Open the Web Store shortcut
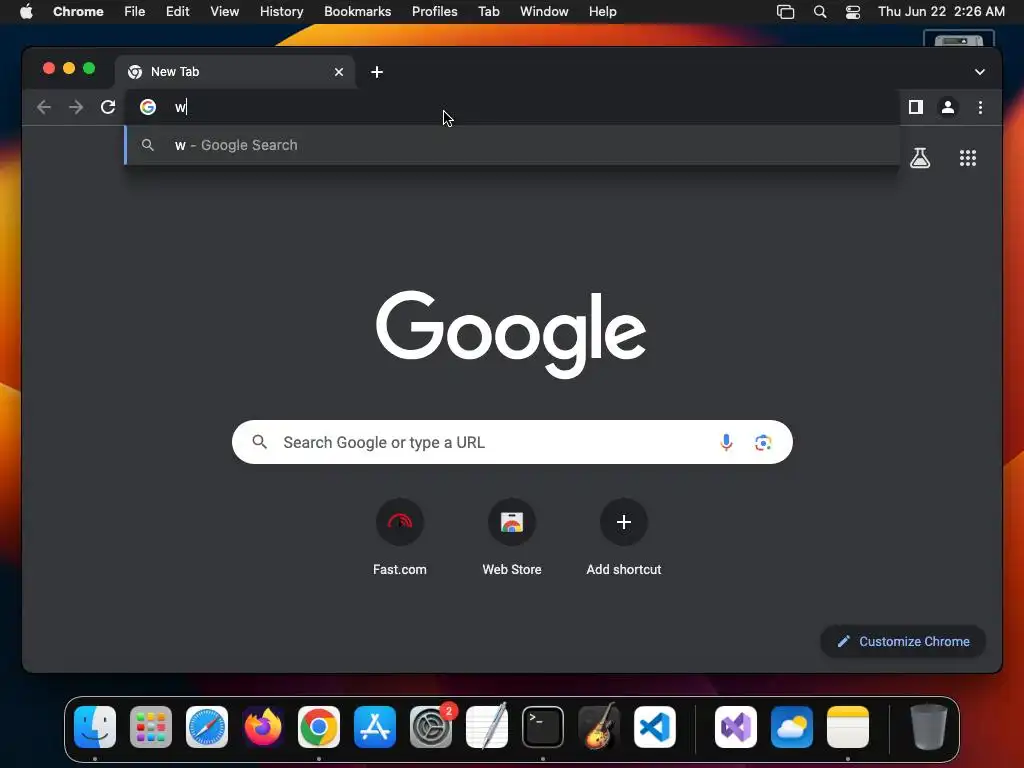Screen dimensions: 1024x768 point(512,537)
